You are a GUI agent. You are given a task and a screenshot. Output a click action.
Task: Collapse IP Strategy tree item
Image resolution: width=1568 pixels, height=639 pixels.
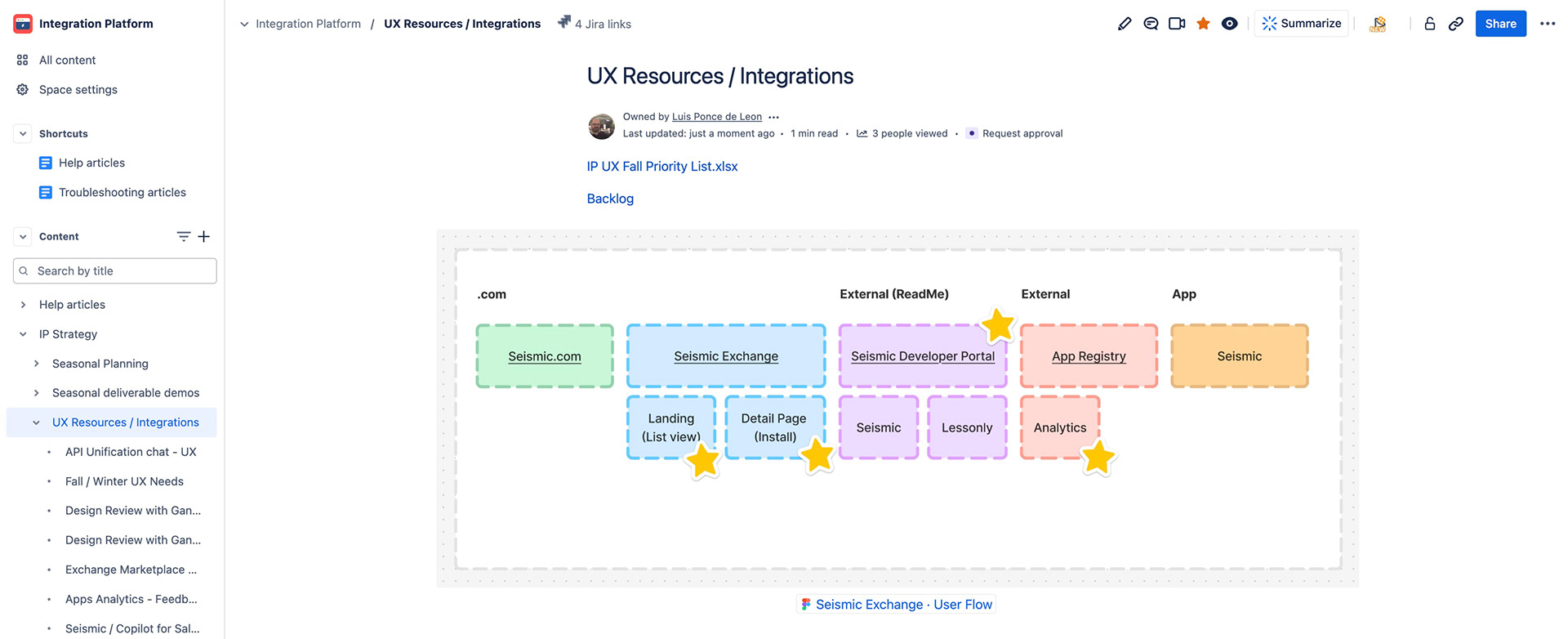coord(23,333)
